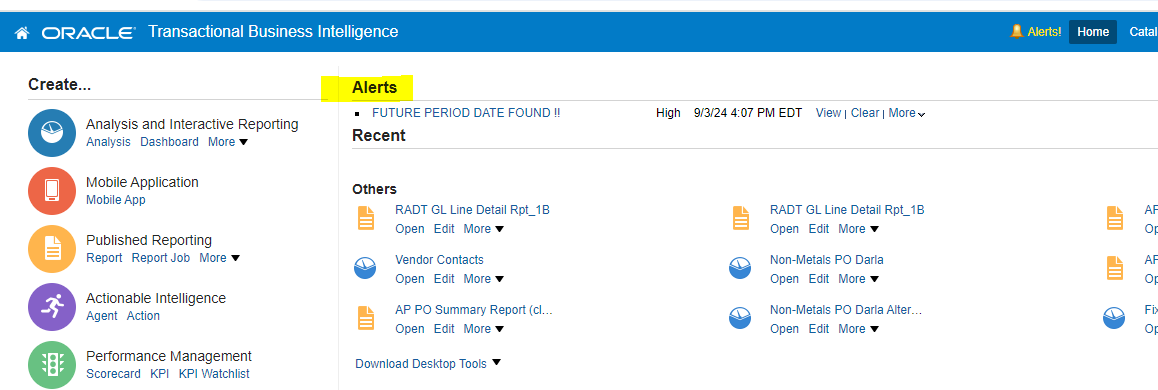The image size is (1158, 390).
Task: Click the Home house icon beside Oracle logo
Action: (x=21, y=32)
